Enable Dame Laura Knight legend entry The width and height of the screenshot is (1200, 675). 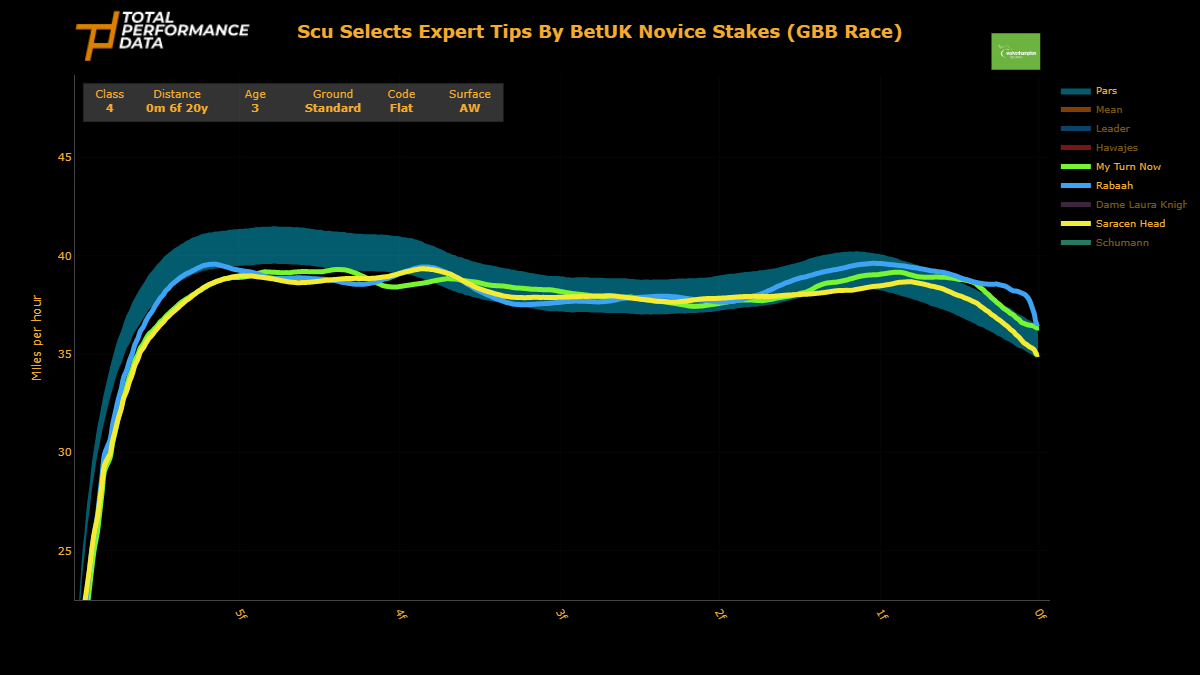(1140, 205)
